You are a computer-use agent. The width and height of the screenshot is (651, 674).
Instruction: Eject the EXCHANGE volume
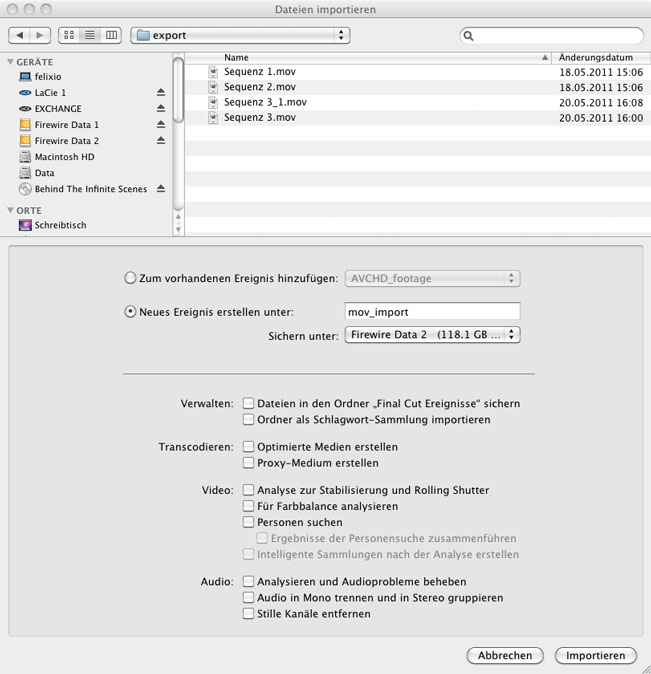161,108
